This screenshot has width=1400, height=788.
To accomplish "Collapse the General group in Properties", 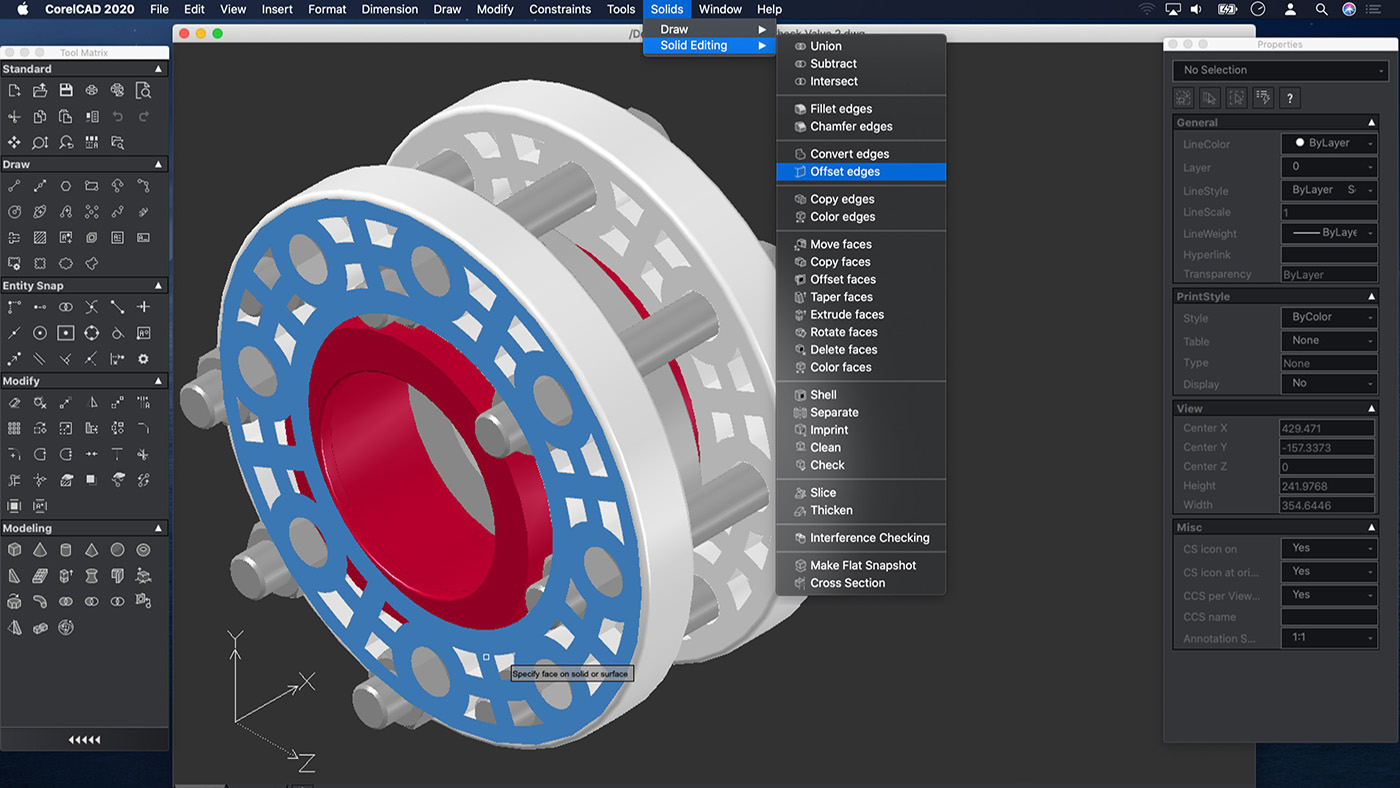I will 1371,122.
